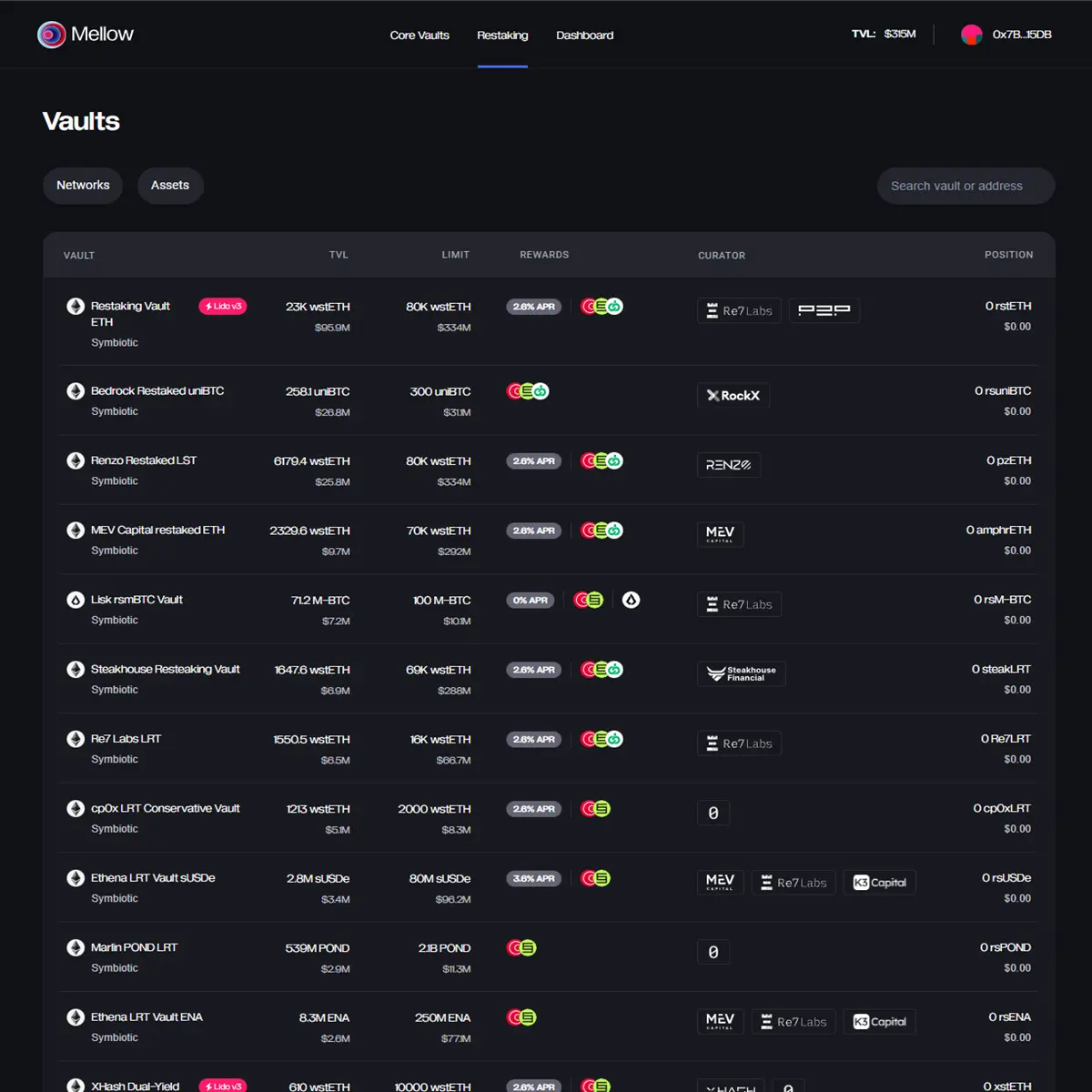Click the Lisk reward icon in Lisk rsmBTC row

tap(631, 600)
